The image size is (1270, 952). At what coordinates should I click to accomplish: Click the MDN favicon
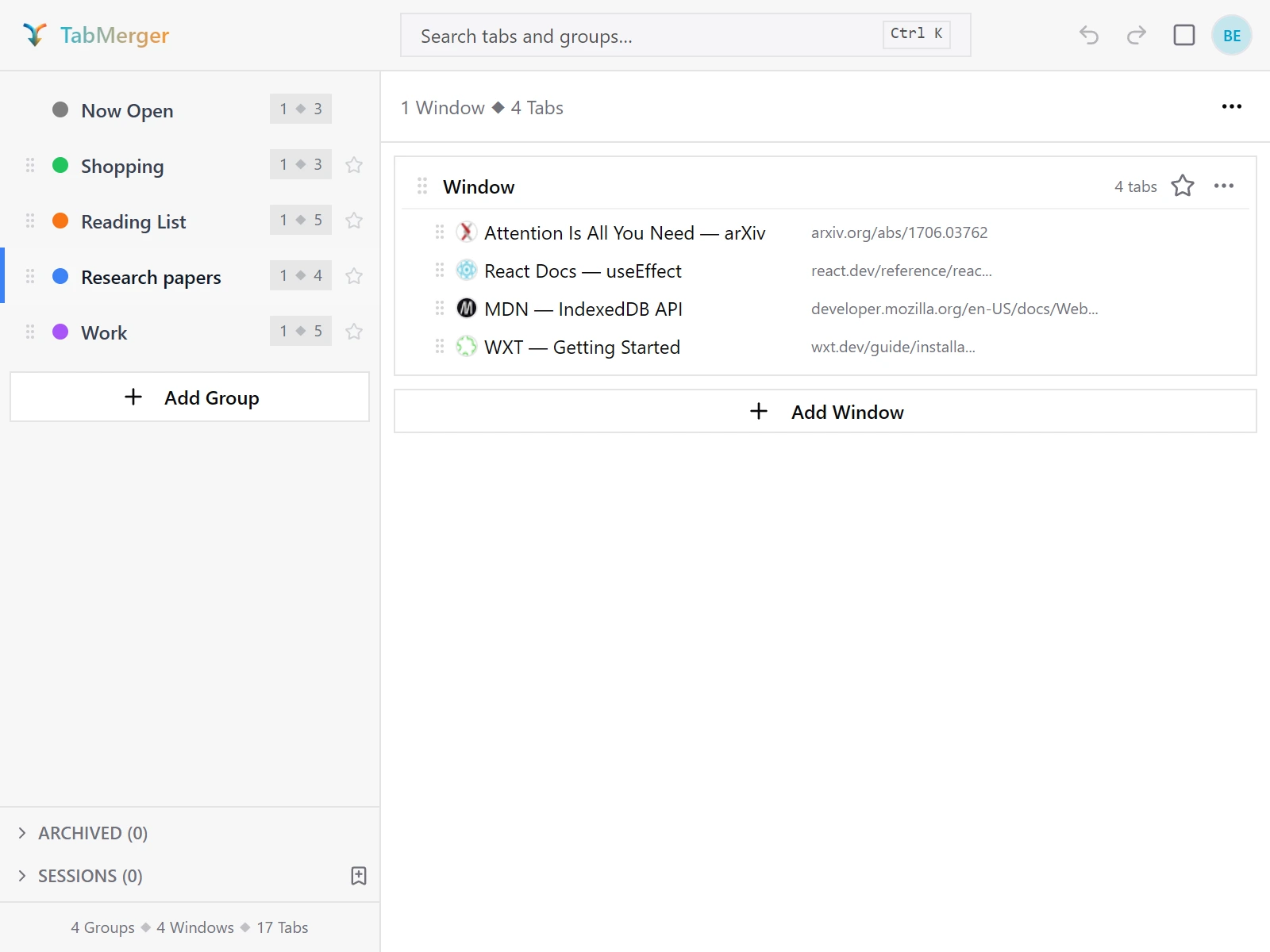tap(467, 308)
